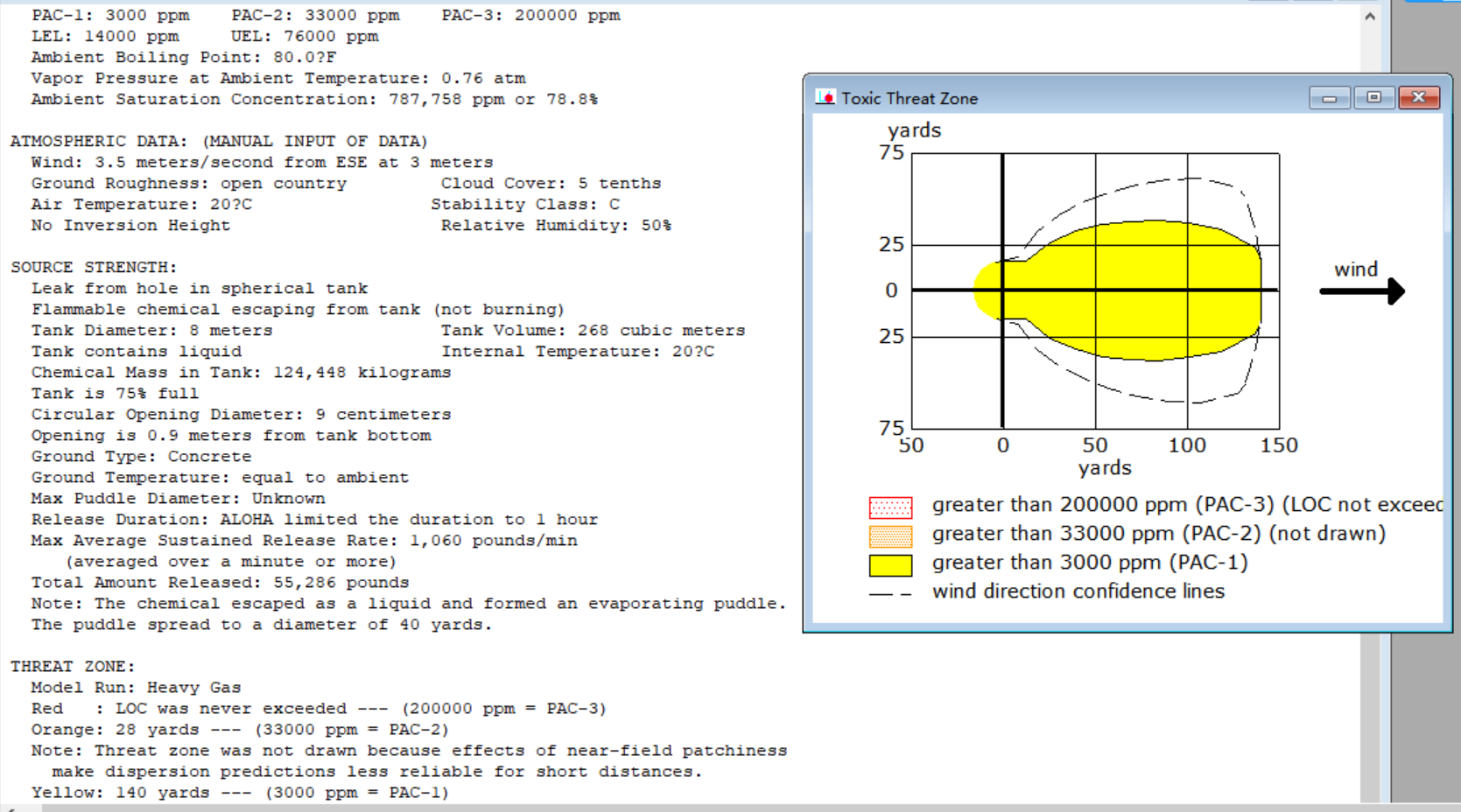Close the Toxic Threat Zone window
The image size is (1461, 812).
1419,97
